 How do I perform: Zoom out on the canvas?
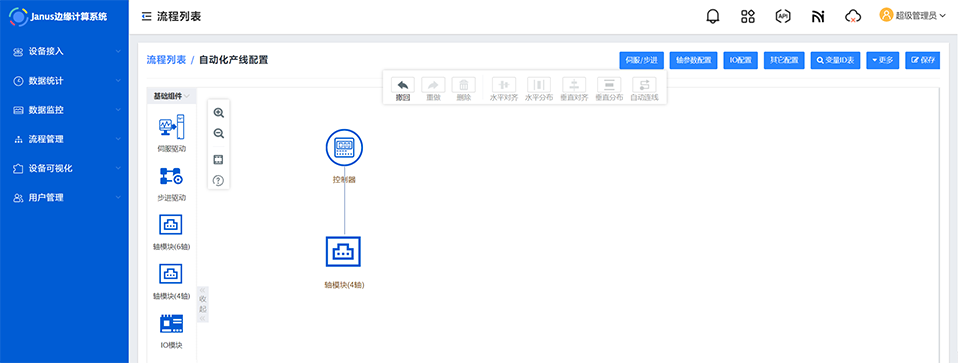(x=219, y=134)
